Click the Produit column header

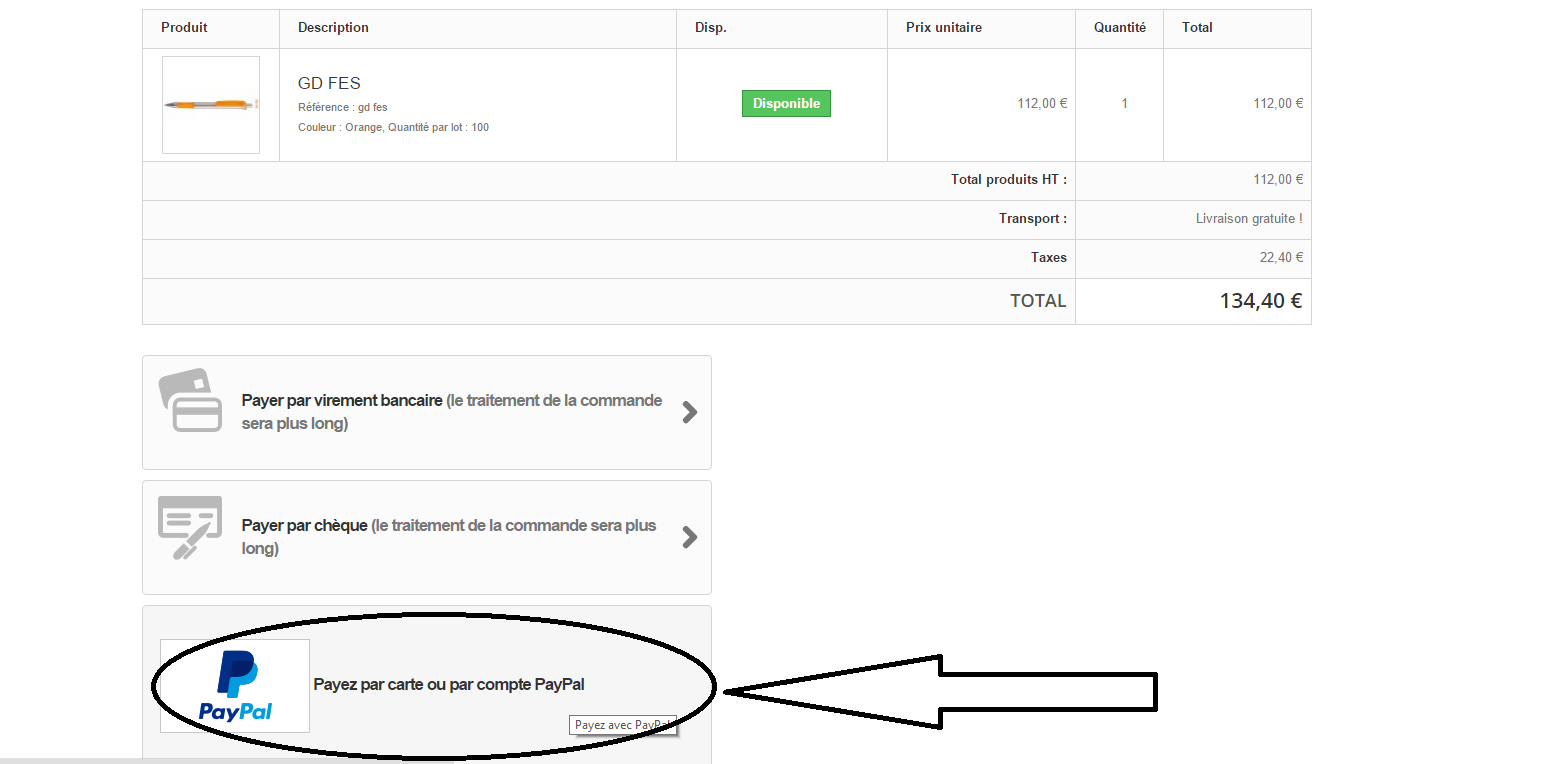pos(184,28)
